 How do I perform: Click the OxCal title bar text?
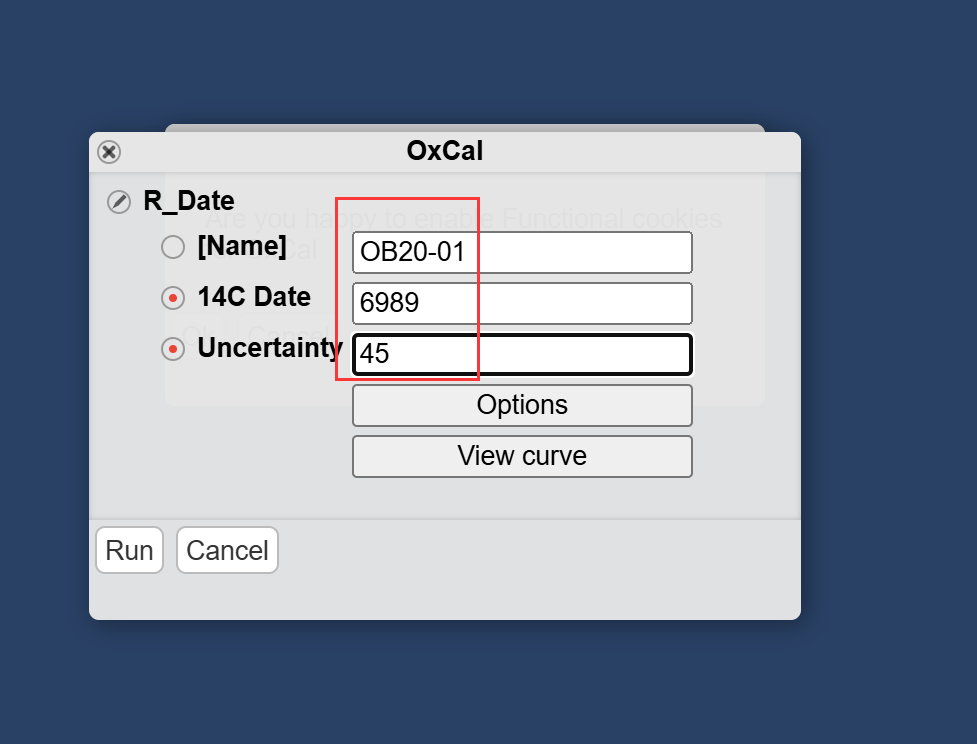pos(445,151)
